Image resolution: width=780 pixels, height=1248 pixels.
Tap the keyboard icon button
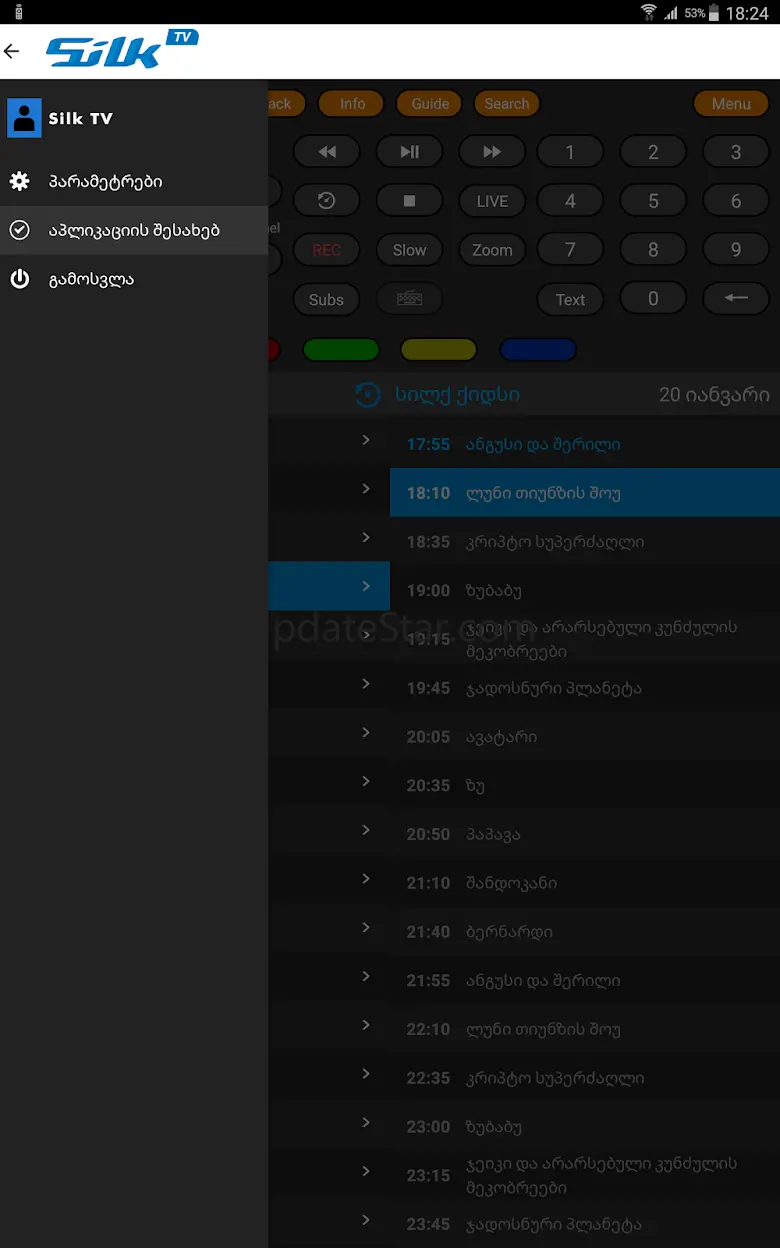[x=409, y=299]
